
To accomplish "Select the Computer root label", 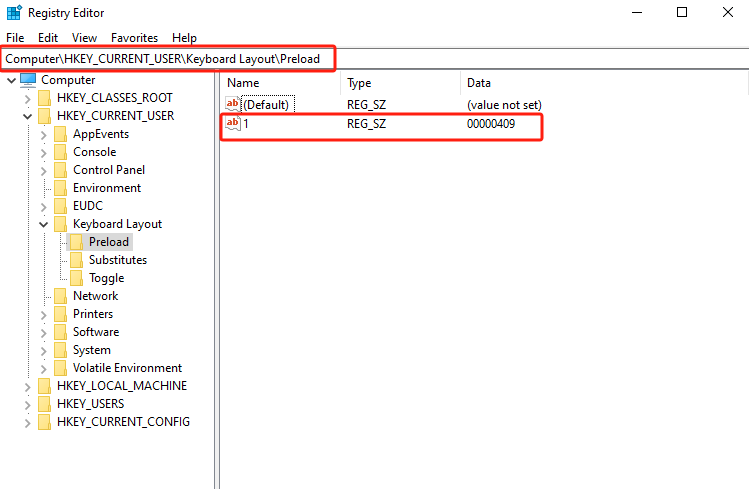I will click(x=68, y=80).
